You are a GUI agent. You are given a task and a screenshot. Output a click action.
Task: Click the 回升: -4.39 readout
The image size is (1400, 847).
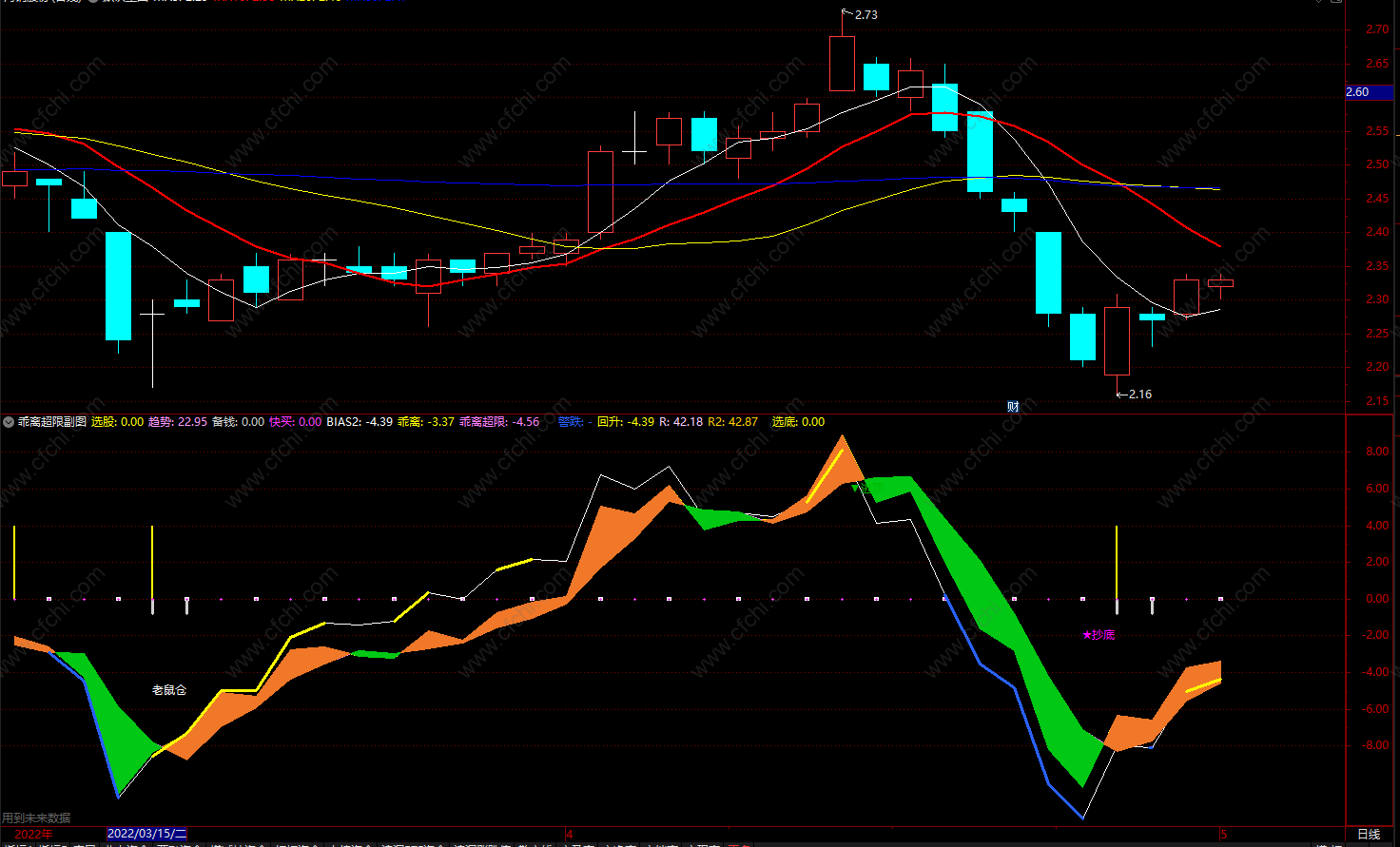(x=626, y=422)
